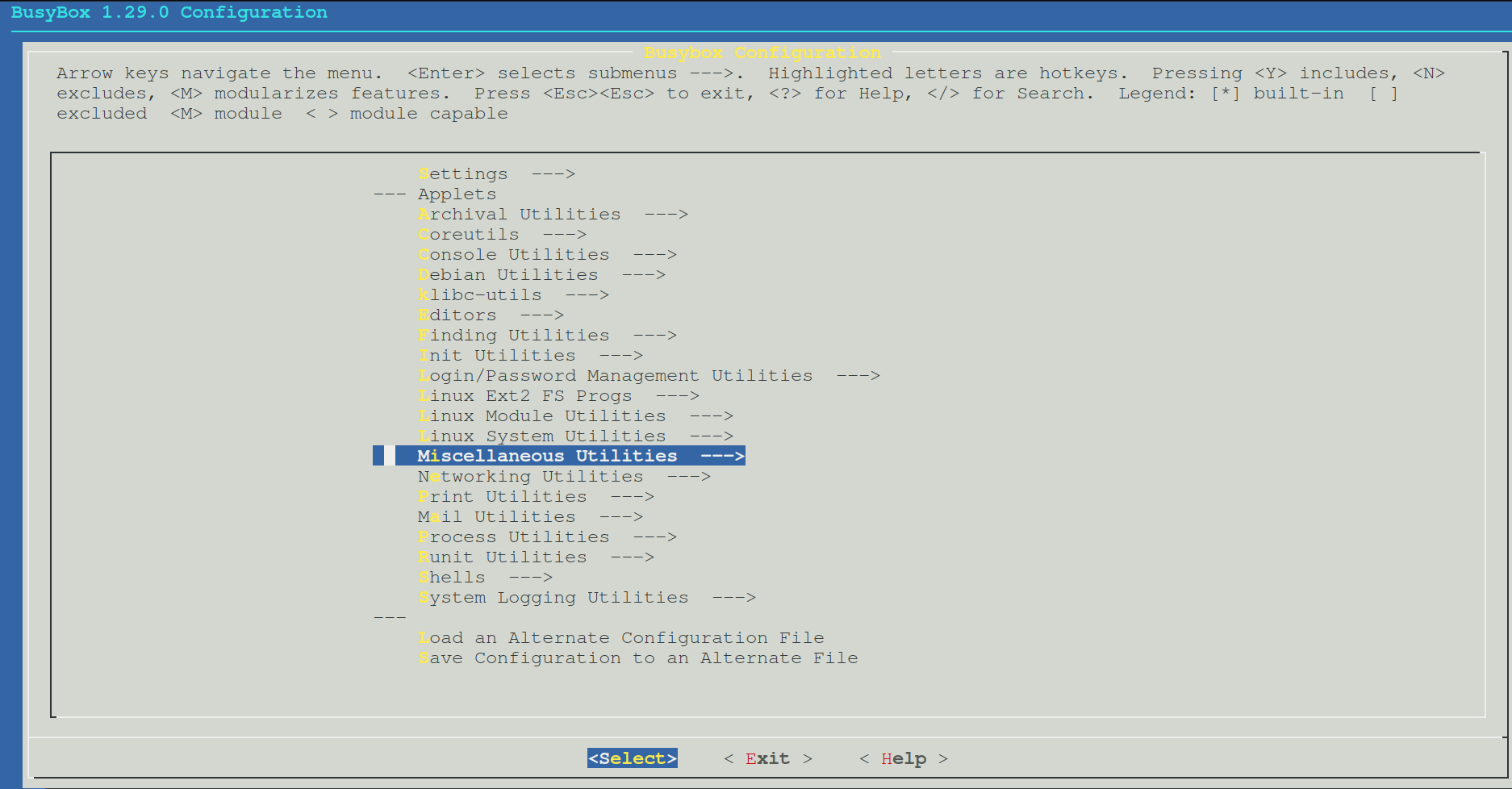Select the Editors menu entry

pos(457,315)
